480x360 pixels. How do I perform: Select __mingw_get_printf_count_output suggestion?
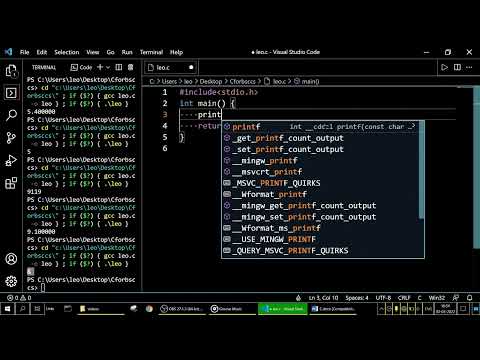click(320, 205)
